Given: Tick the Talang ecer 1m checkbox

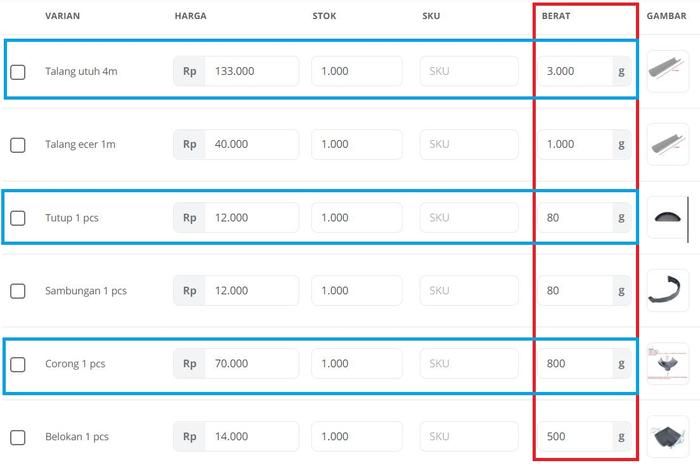Looking at the screenshot, I should pos(18,145).
